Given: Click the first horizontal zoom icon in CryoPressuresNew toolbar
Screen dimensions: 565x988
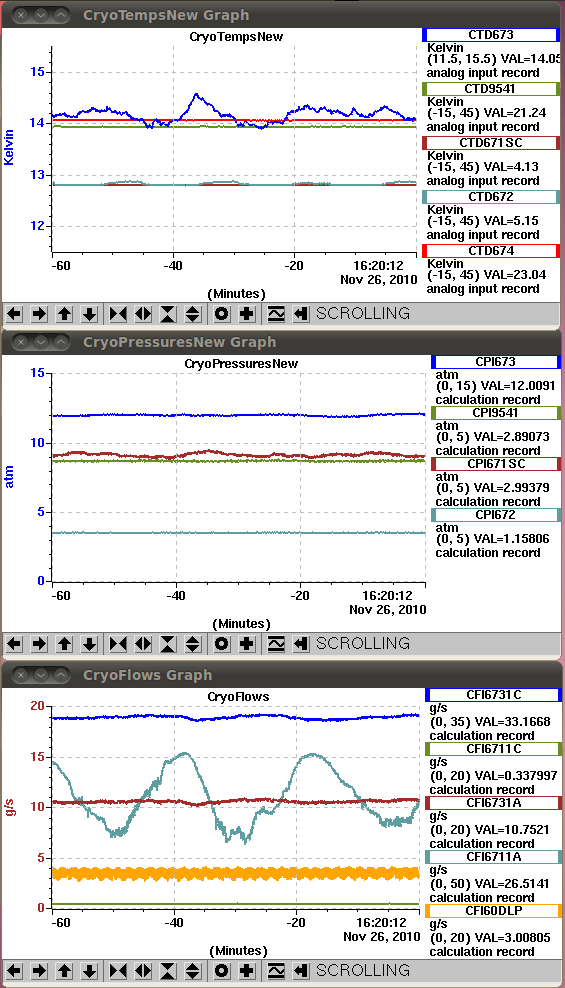Looking at the screenshot, I should point(118,643).
